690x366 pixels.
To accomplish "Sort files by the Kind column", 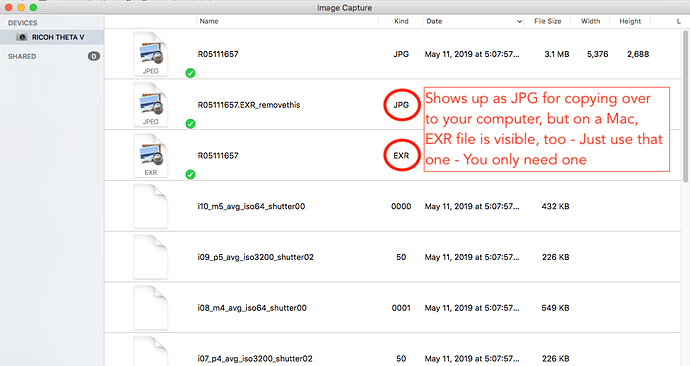I will (401, 21).
